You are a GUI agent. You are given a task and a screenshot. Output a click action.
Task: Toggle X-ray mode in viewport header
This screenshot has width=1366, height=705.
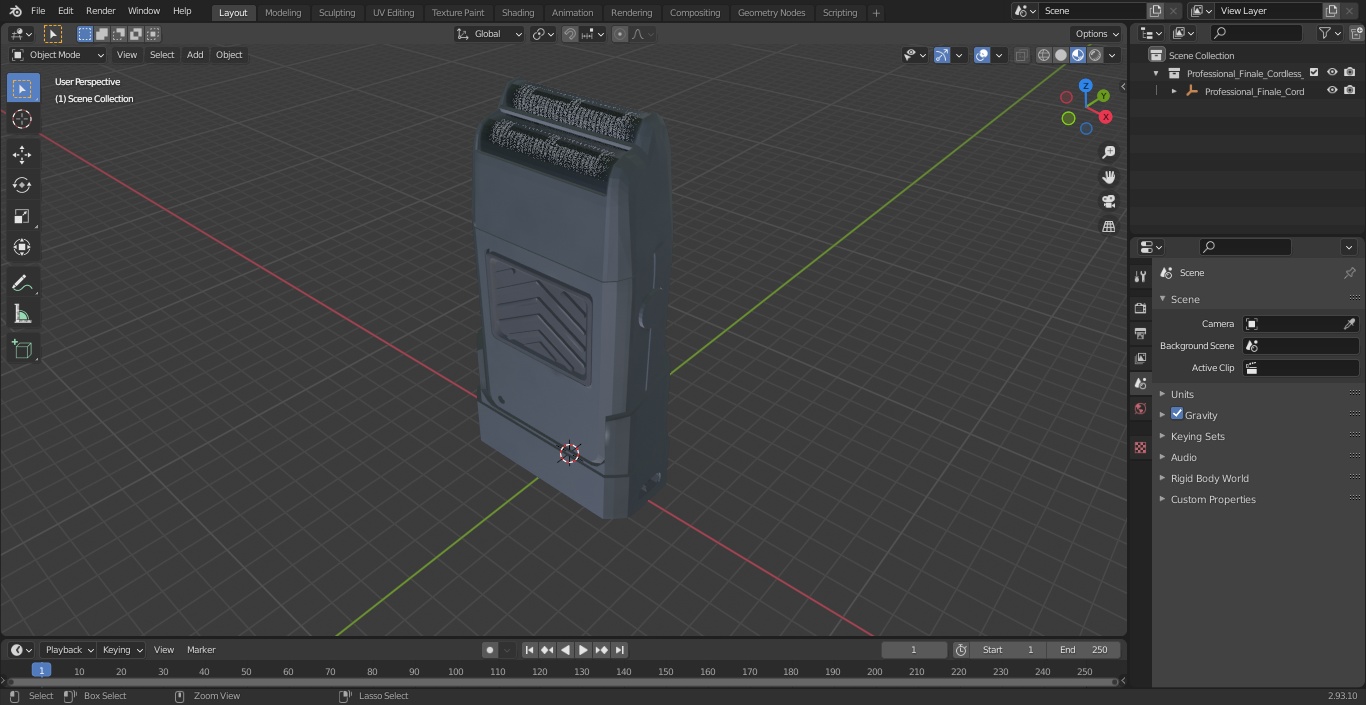point(1021,55)
